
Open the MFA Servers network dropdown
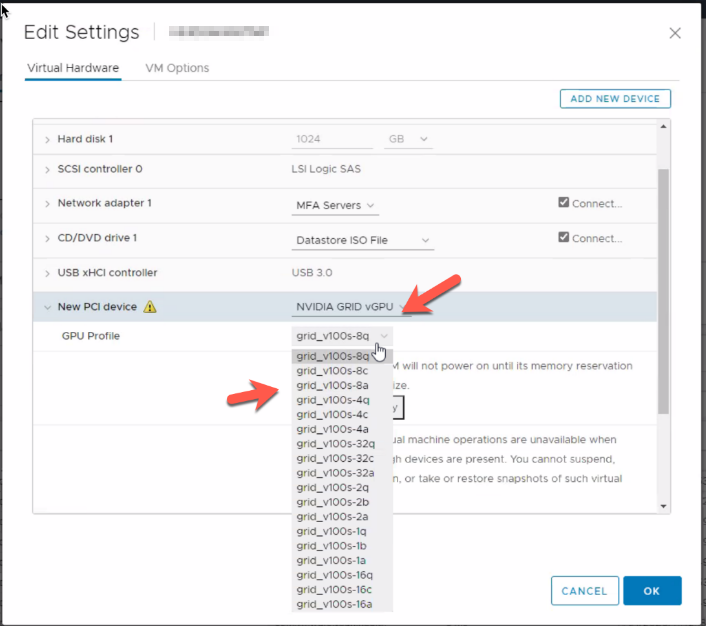(x=335, y=205)
